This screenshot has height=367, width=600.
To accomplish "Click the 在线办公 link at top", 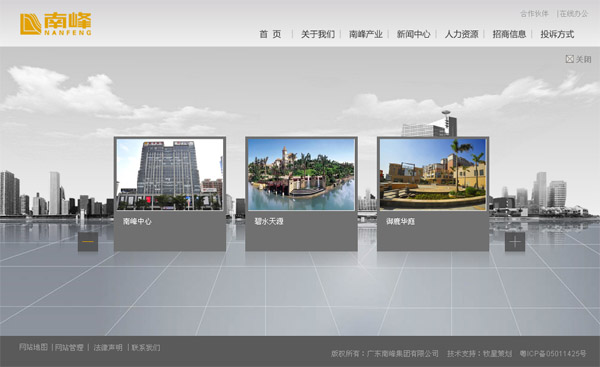I will [574, 14].
